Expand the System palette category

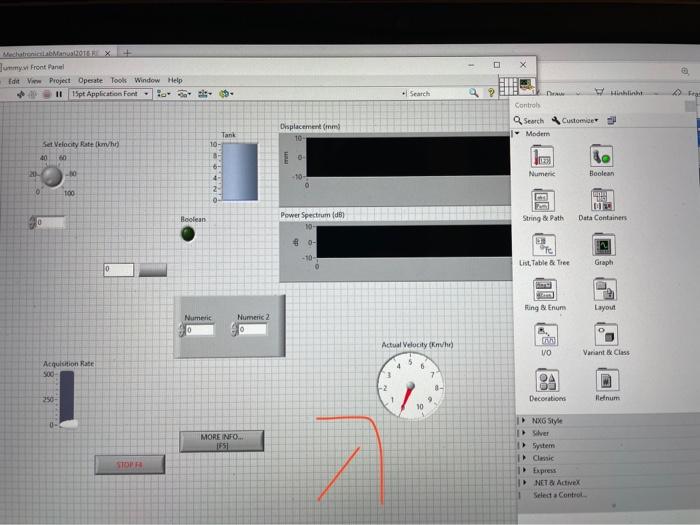tap(525, 445)
